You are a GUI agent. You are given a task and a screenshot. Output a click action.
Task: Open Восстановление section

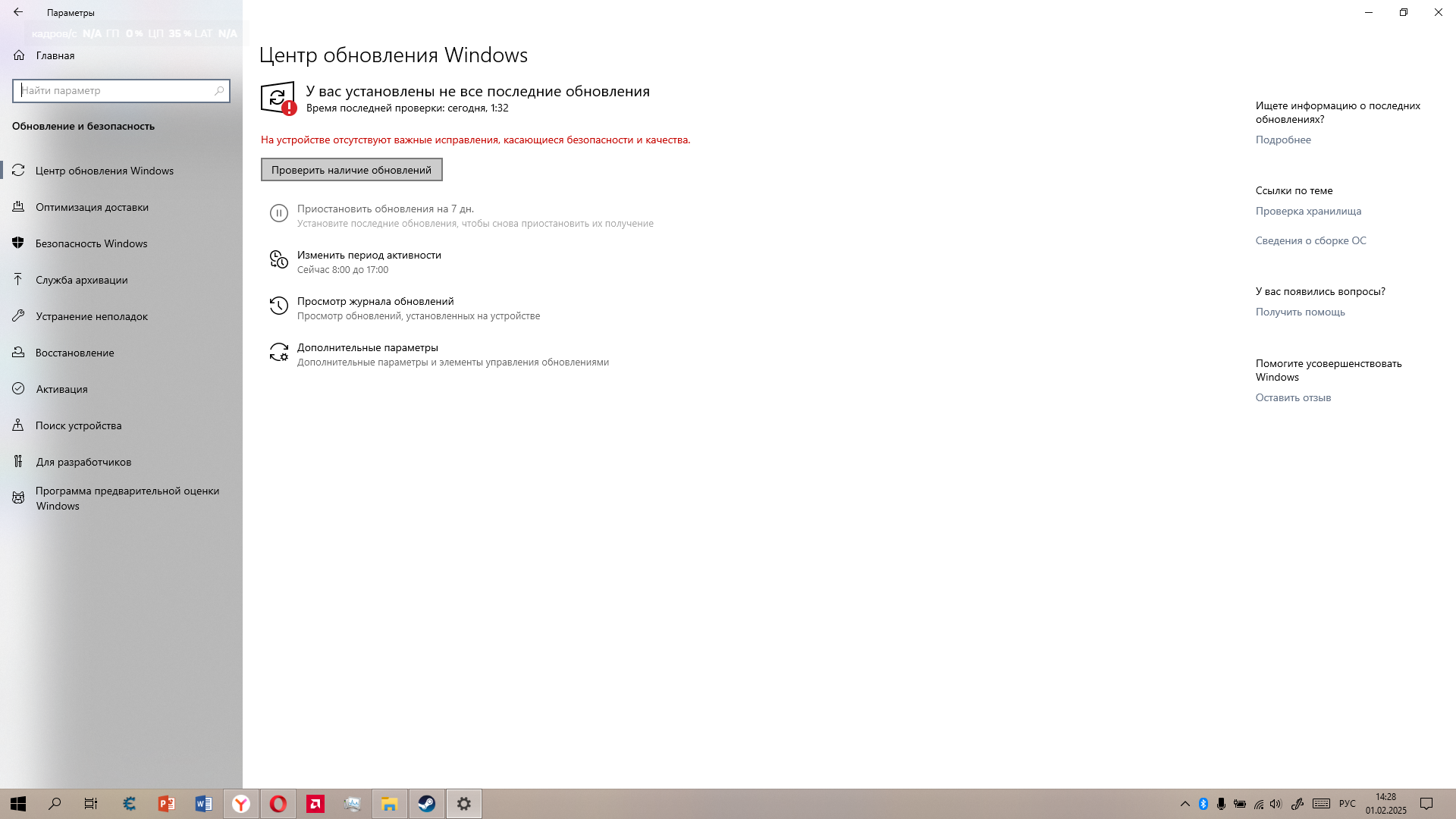pyautogui.click(x=121, y=353)
